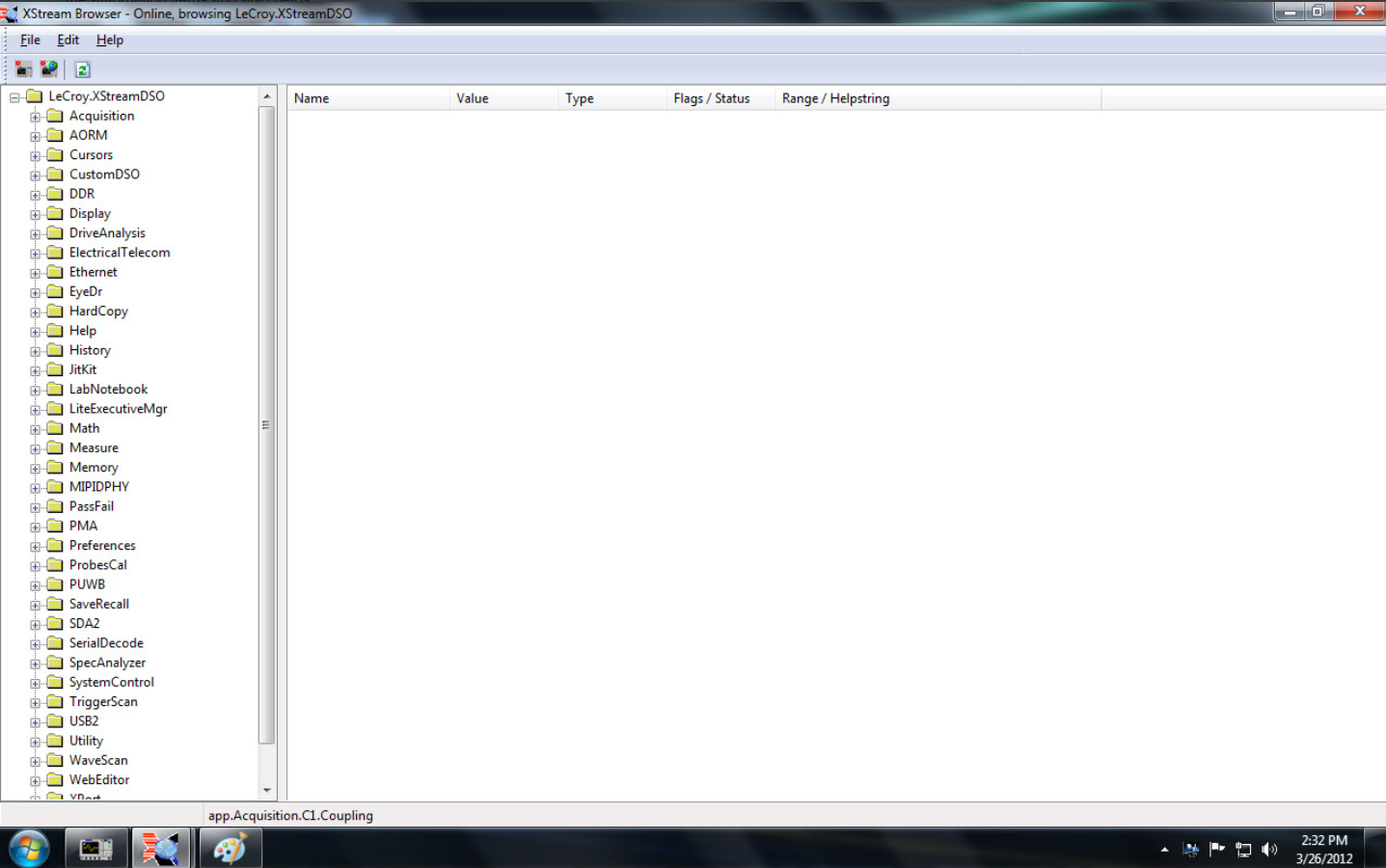Open the File menu
This screenshot has height=868, width=1386.
pyautogui.click(x=30, y=40)
